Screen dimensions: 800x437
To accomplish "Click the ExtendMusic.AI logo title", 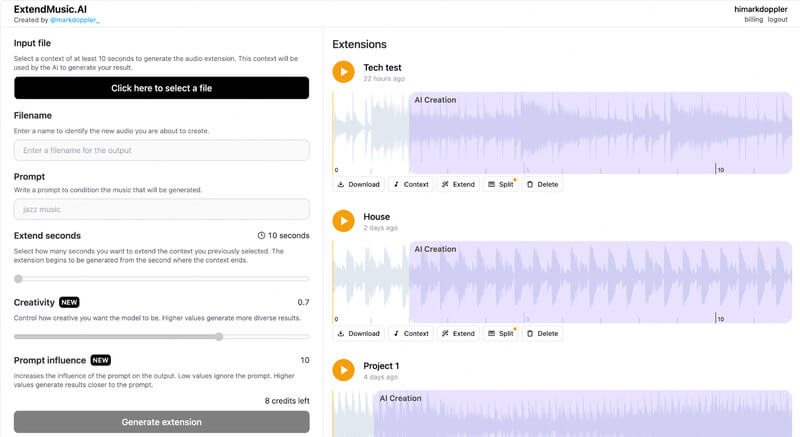I will click(x=50, y=9).
